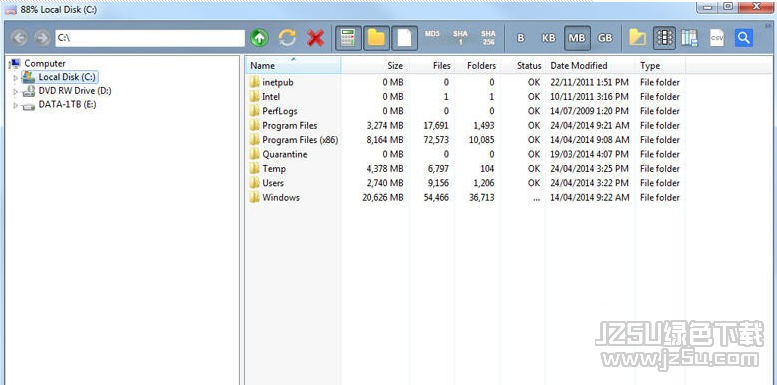Toggle showing folders in the list
This screenshot has width=777, height=385.
376,38
